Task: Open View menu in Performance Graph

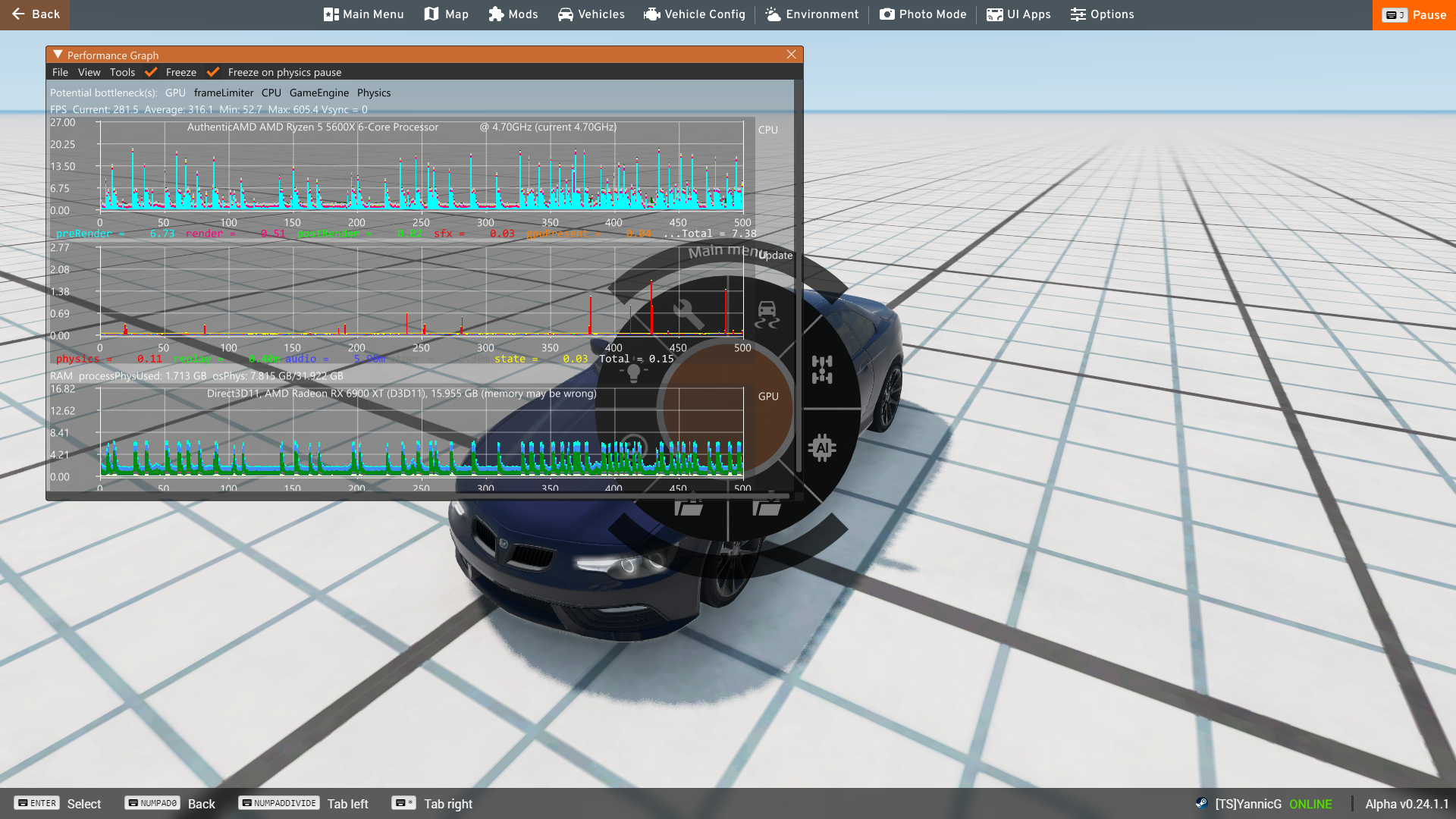Action: (89, 72)
